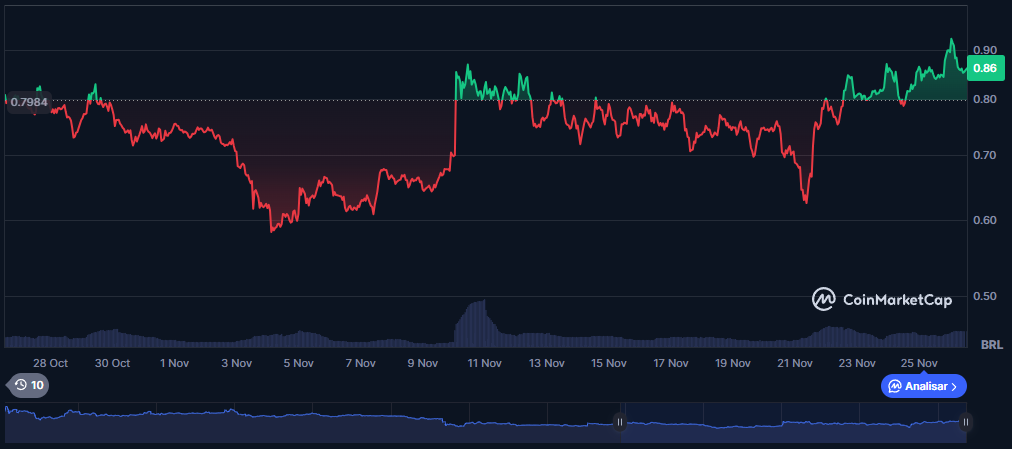Click the unselected left portion of the navigator
Image resolution: width=1012 pixels, height=449 pixels.
click(x=300, y=422)
